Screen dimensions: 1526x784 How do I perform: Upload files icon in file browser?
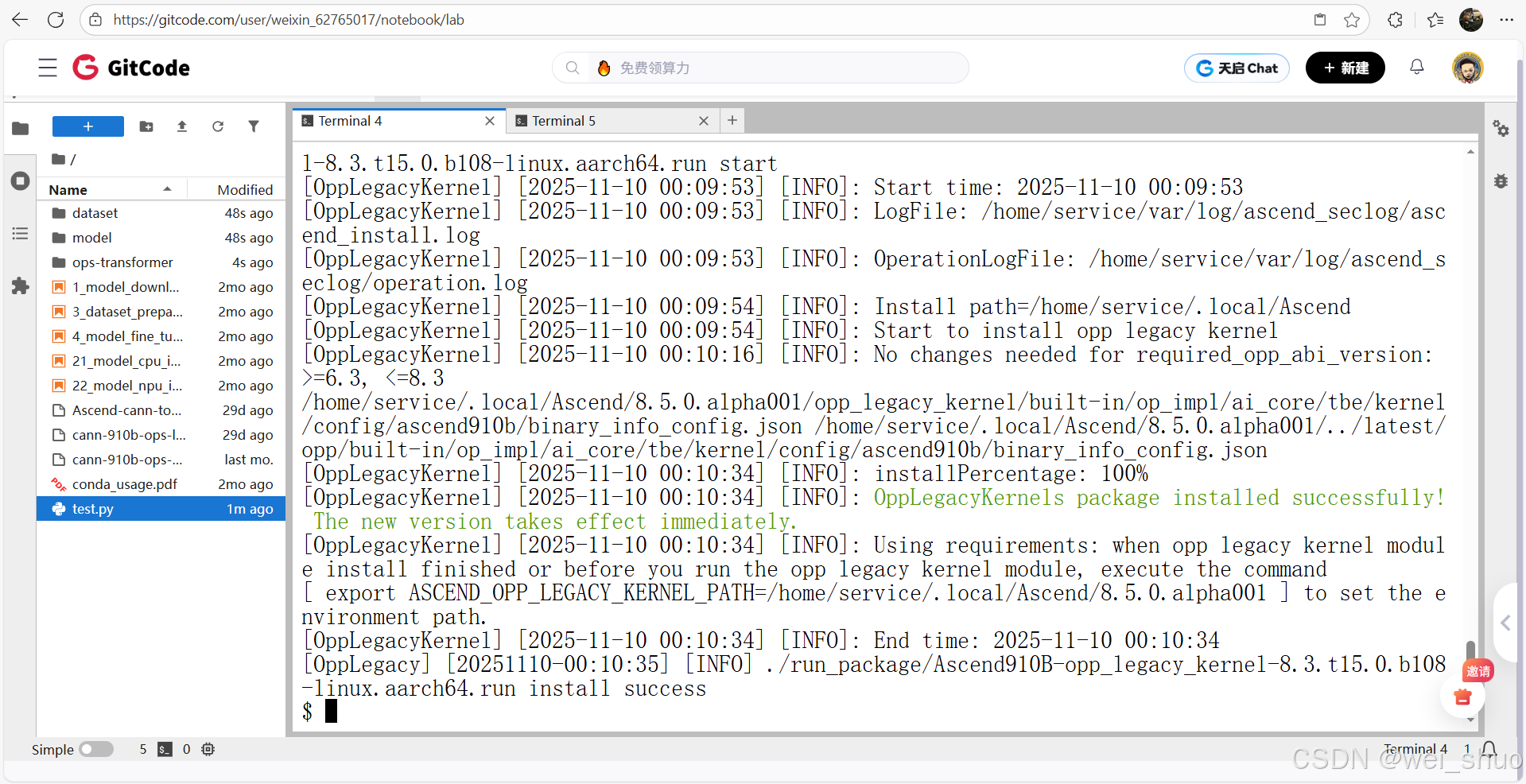point(182,126)
